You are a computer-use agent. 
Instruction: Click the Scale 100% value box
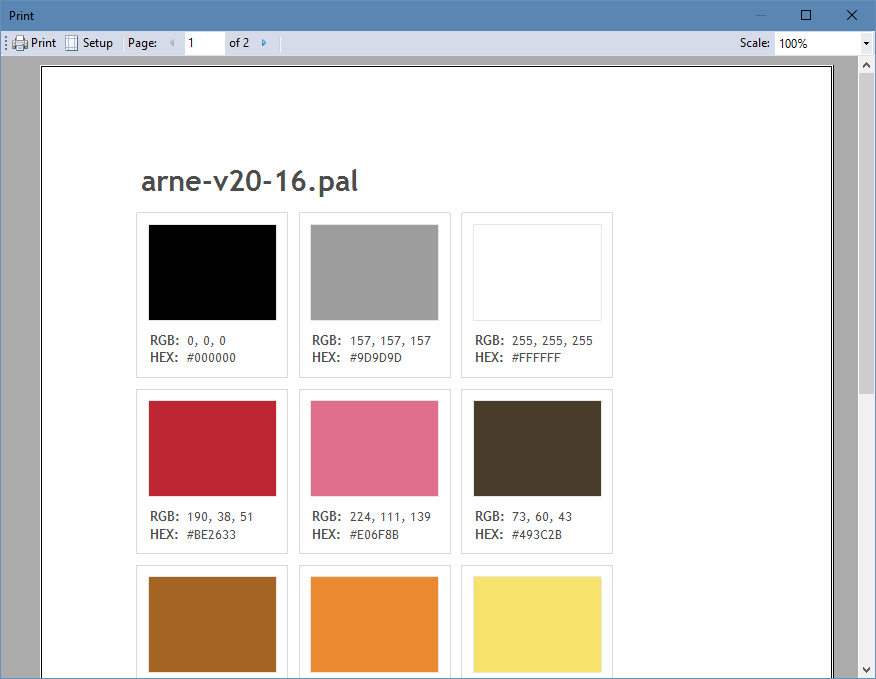tap(817, 44)
